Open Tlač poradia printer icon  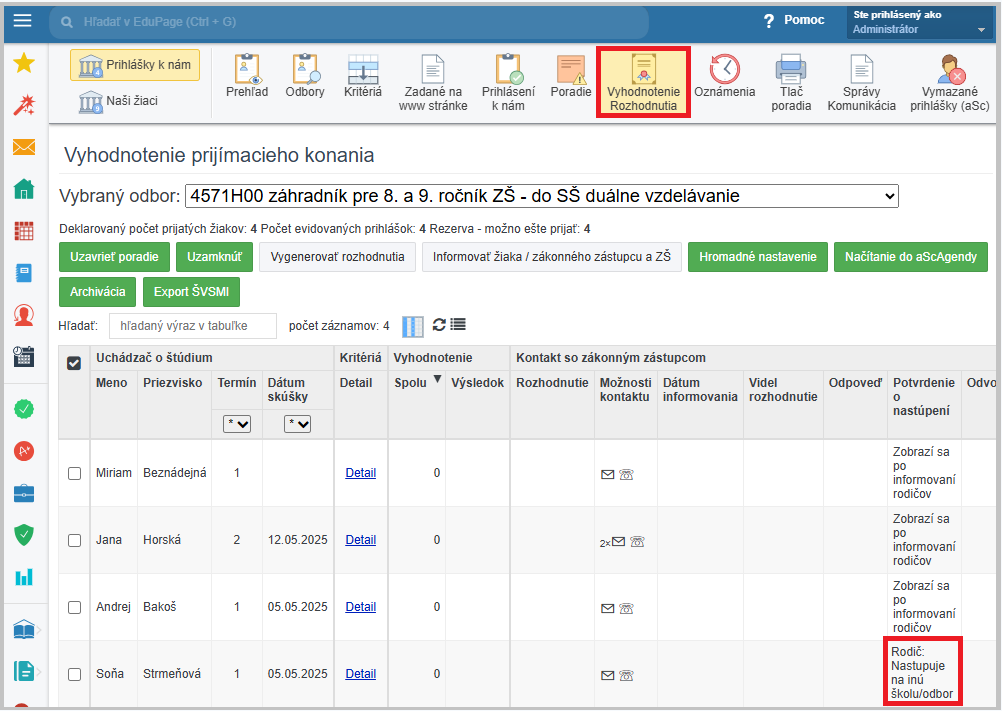(x=791, y=83)
